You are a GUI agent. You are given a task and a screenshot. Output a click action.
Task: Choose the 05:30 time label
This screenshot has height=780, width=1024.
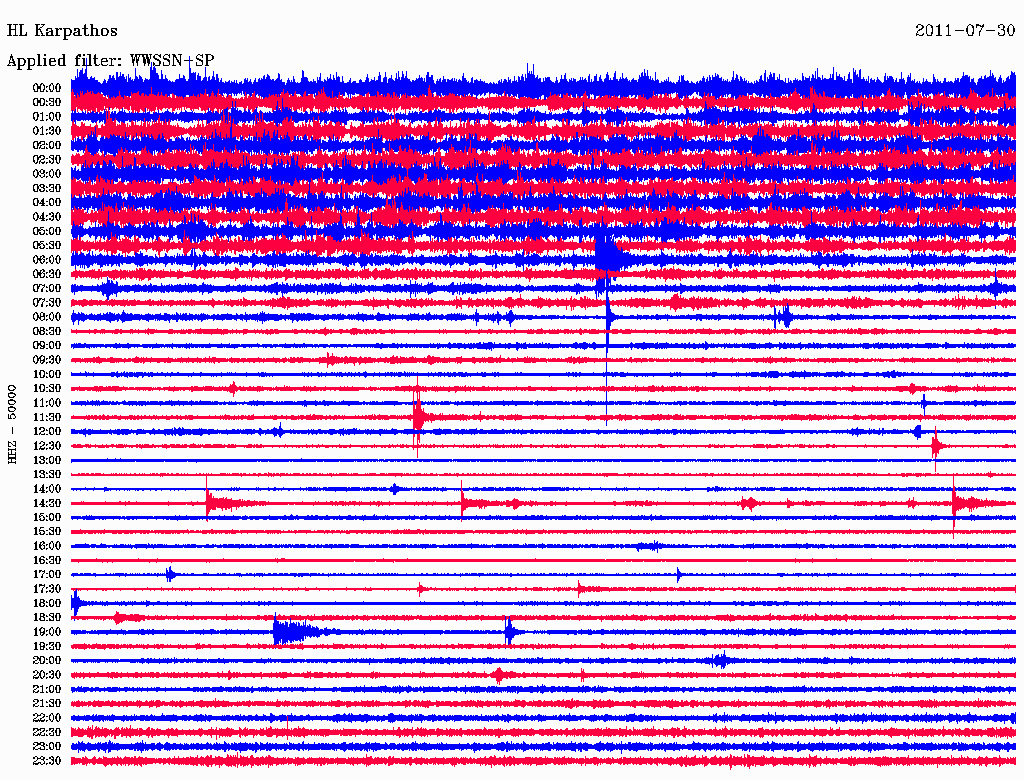click(x=47, y=246)
